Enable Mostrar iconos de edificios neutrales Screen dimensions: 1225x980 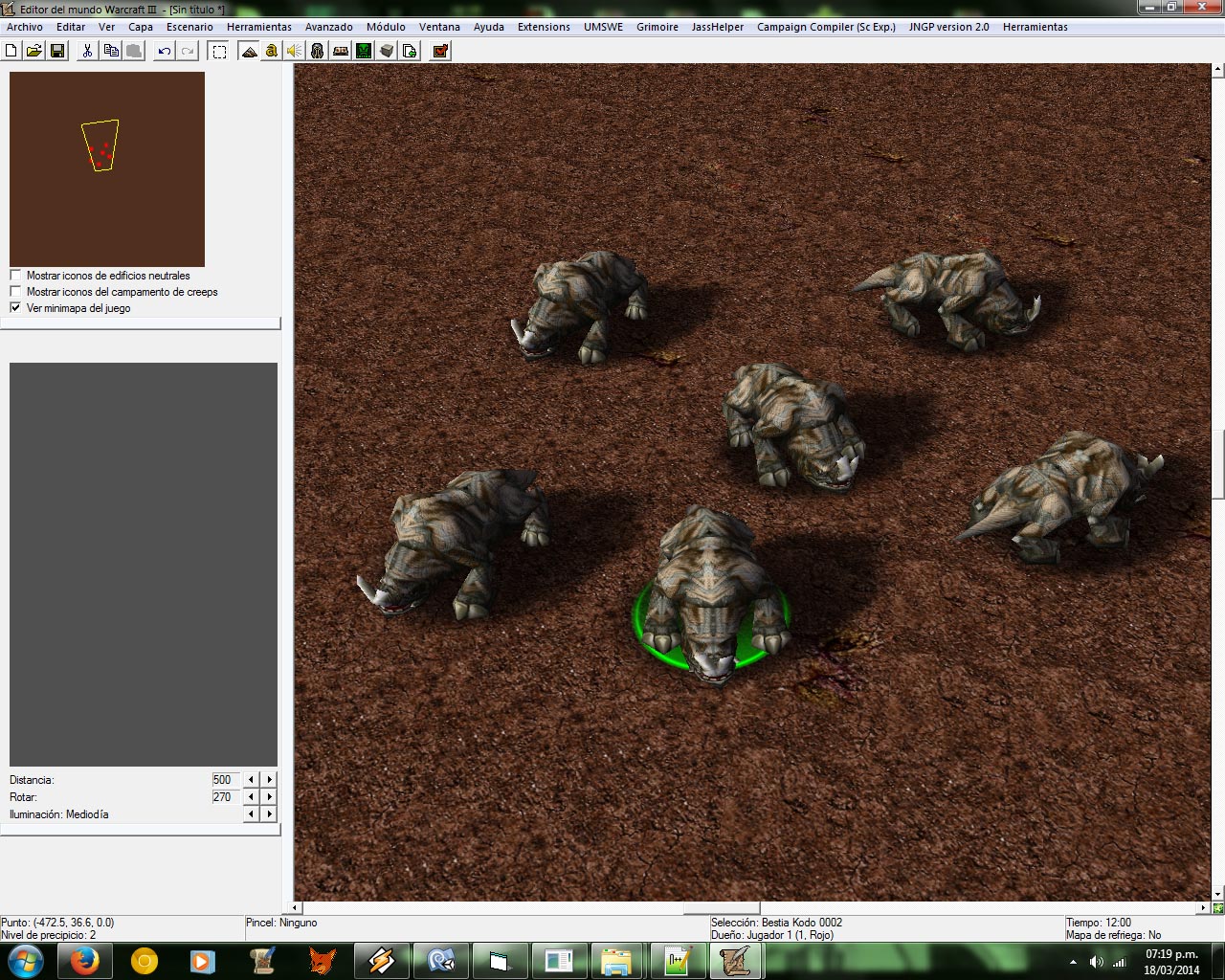15,276
